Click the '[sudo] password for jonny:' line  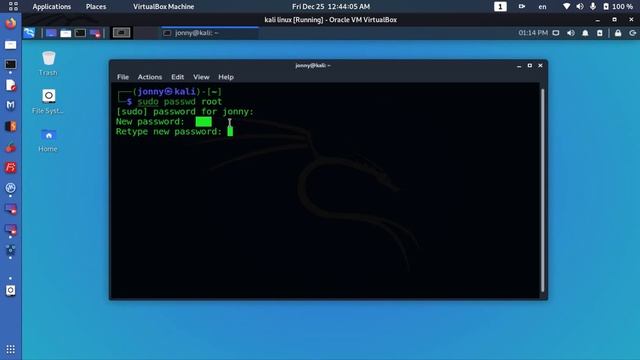(x=185, y=111)
